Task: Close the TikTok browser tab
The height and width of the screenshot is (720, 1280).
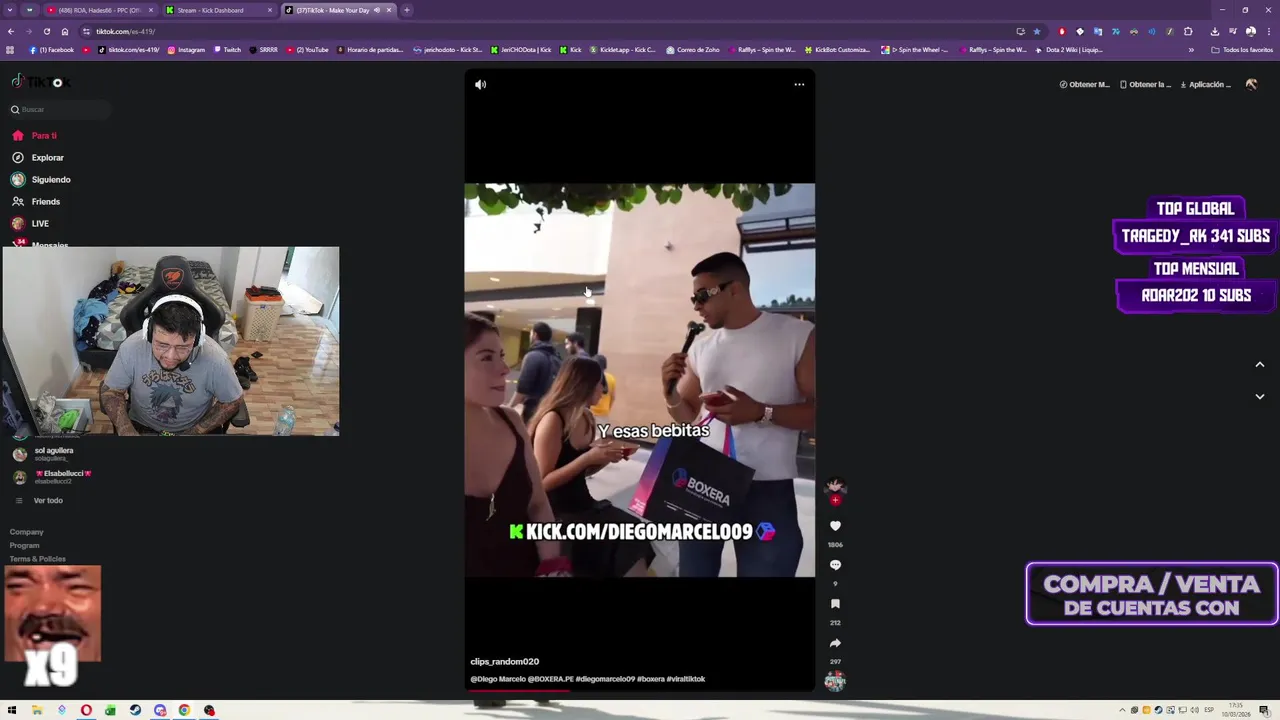Action: pos(389,10)
